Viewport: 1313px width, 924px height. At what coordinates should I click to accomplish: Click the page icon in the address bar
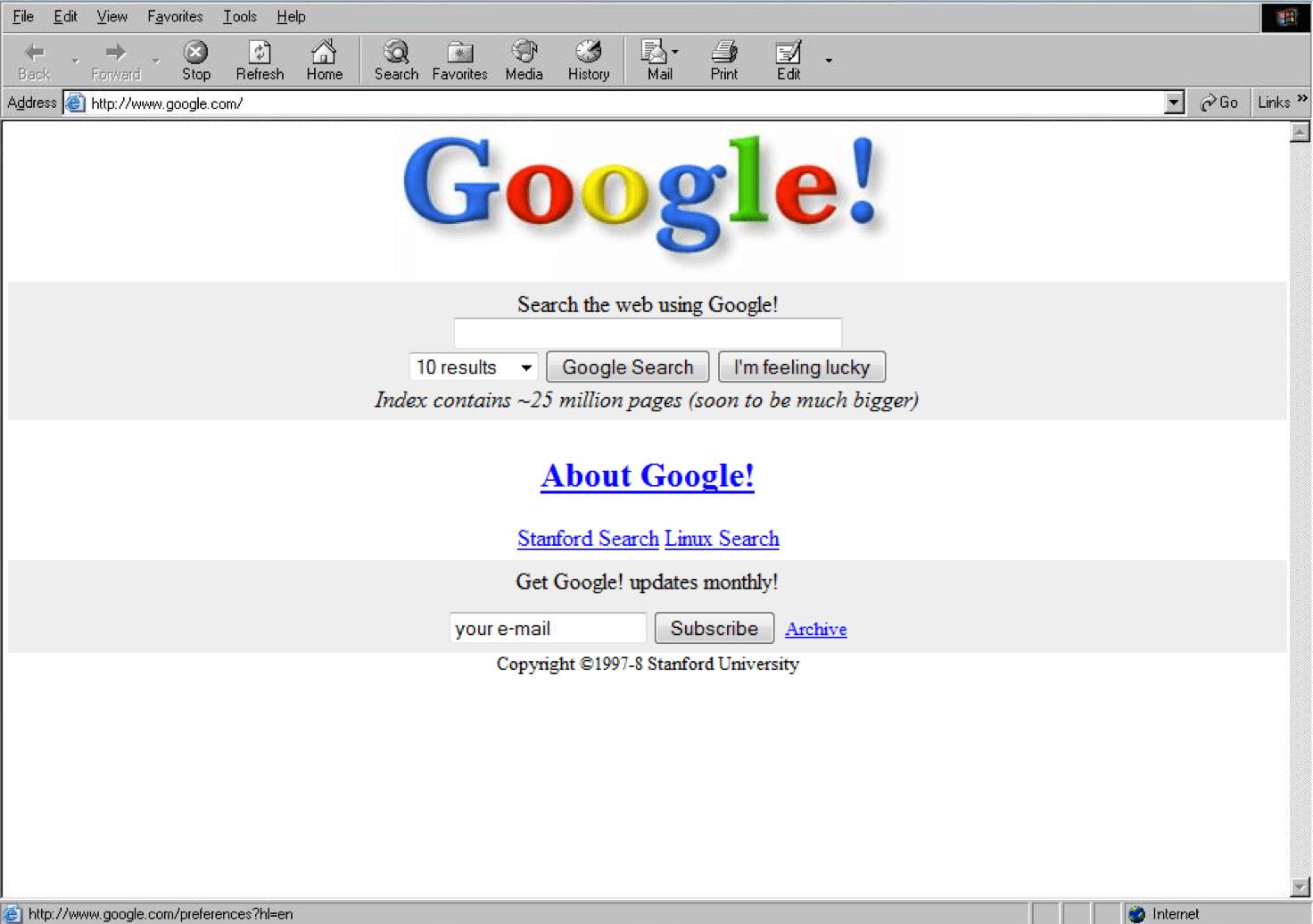76,103
